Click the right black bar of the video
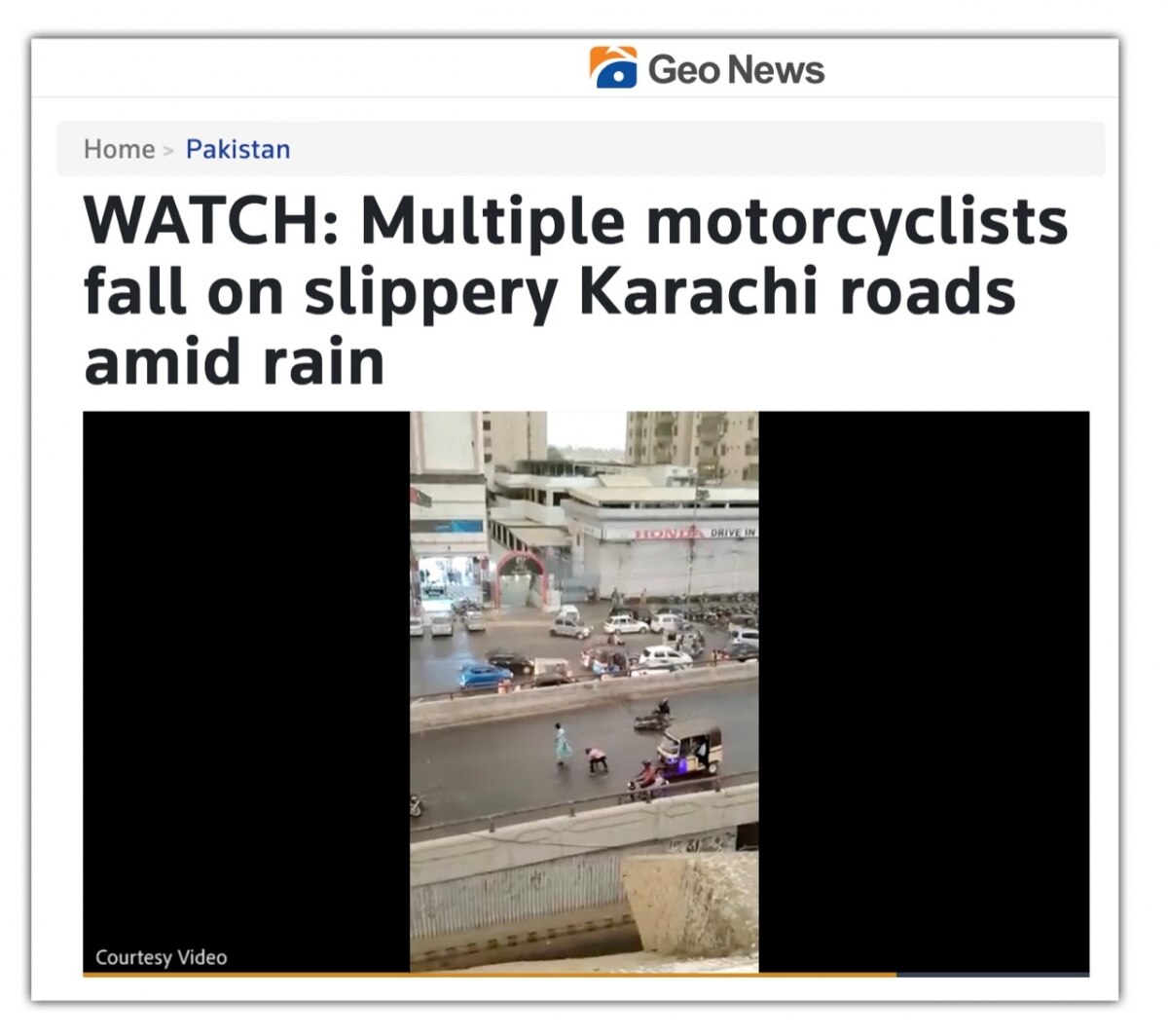The width and height of the screenshot is (1168, 1036). (x=924, y=672)
